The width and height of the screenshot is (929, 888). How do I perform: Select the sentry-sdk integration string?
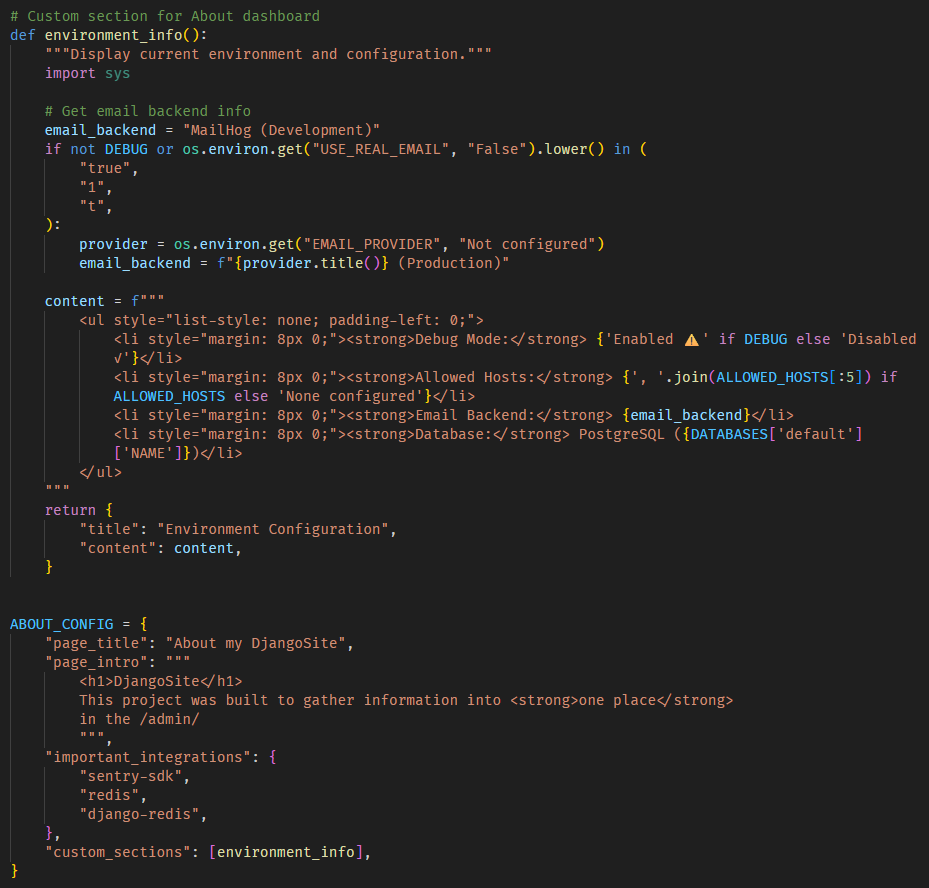[135, 774]
